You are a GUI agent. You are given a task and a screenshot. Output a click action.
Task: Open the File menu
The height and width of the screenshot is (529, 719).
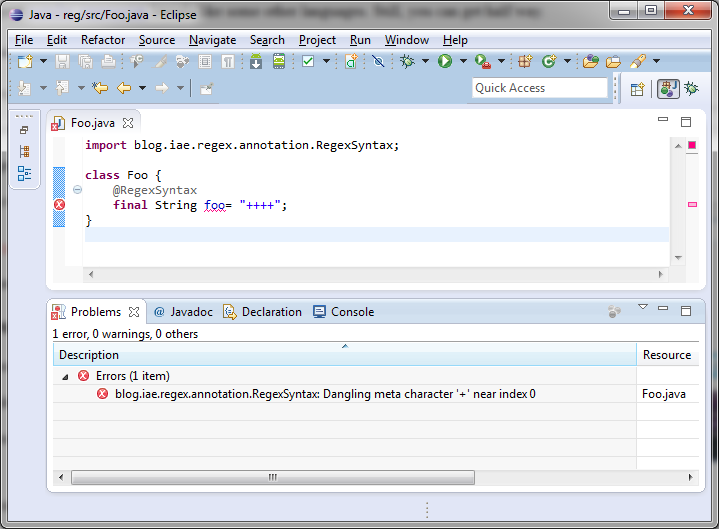click(24, 40)
